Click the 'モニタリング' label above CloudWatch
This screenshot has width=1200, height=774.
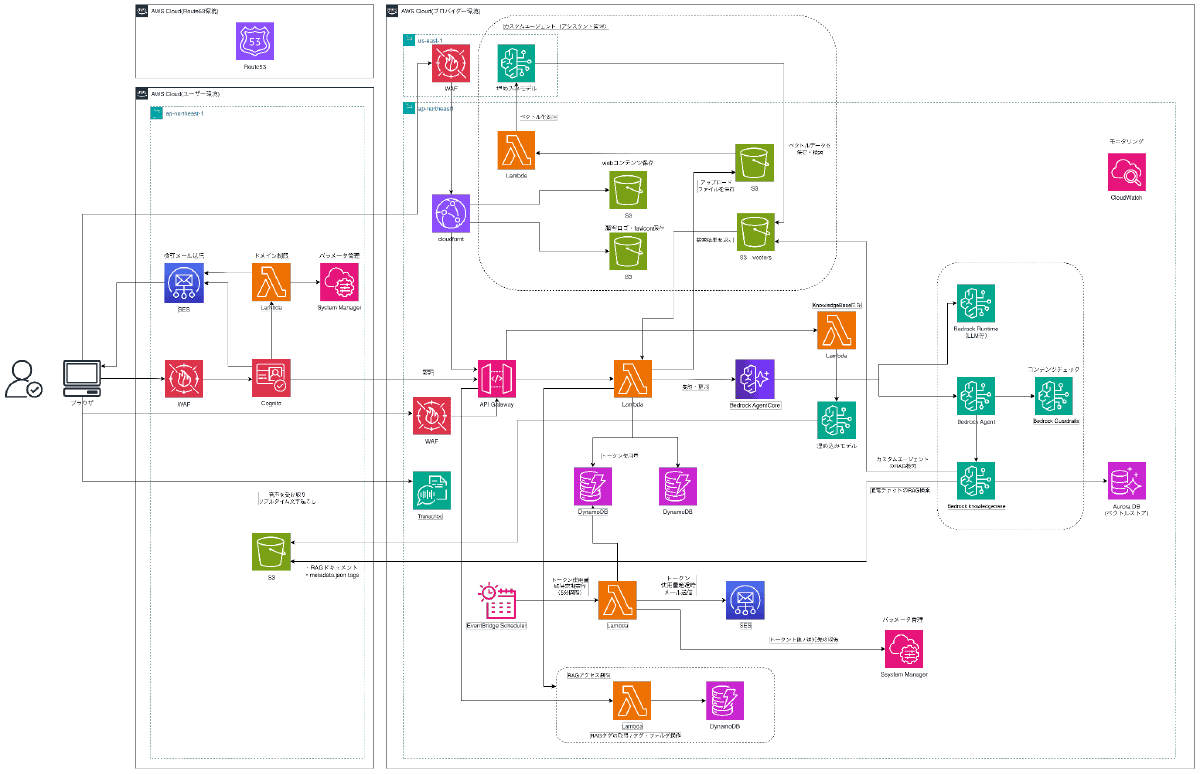(1126, 143)
